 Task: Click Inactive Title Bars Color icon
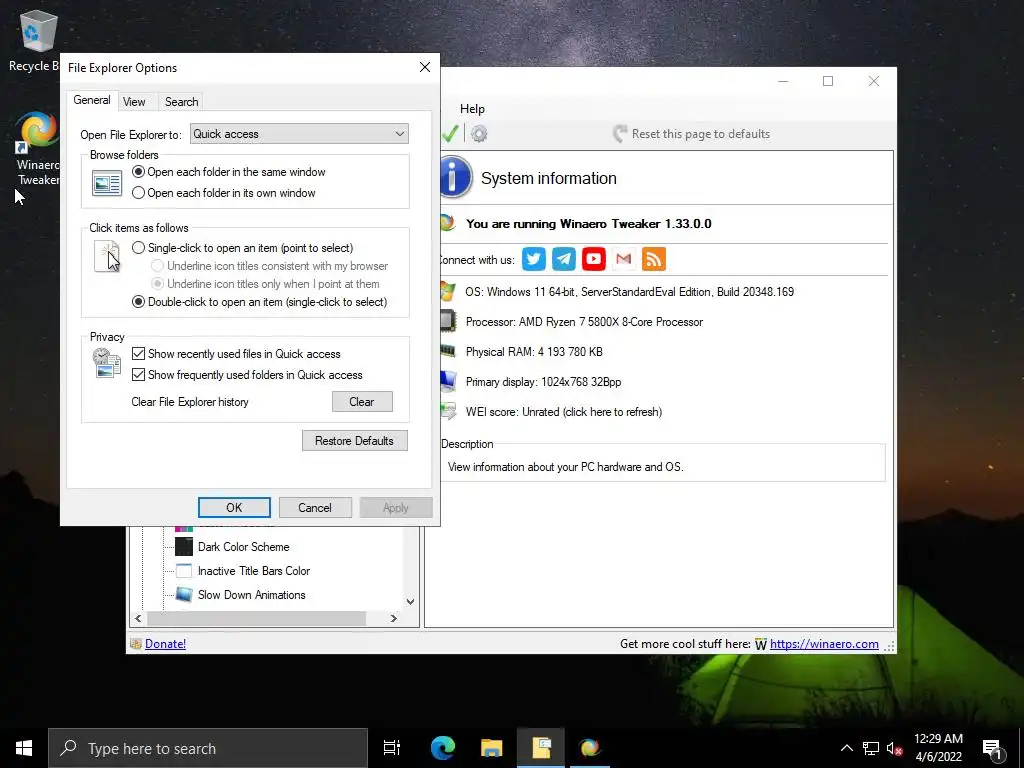click(x=184, y=571)
